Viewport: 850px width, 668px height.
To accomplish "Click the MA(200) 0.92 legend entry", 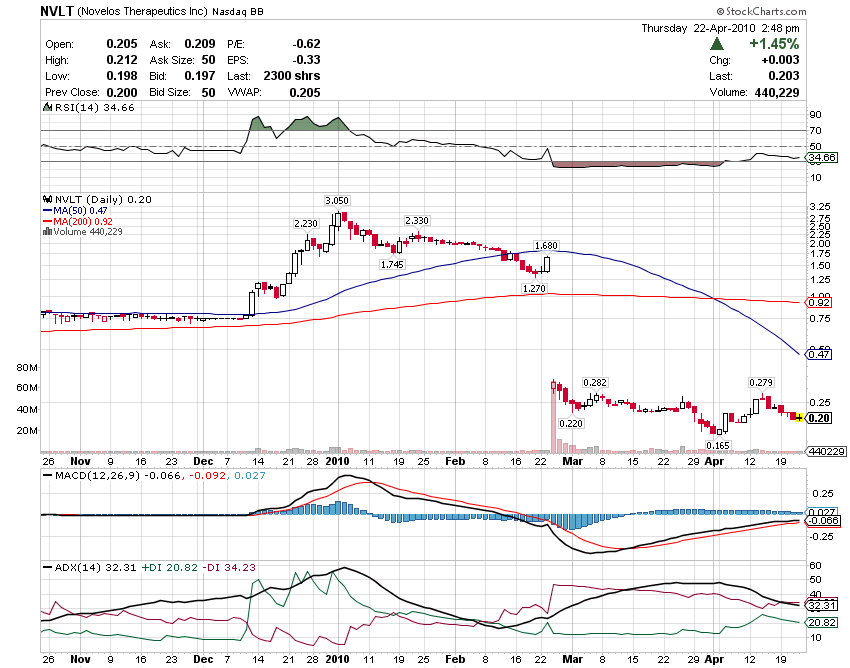I will [78, 221].
